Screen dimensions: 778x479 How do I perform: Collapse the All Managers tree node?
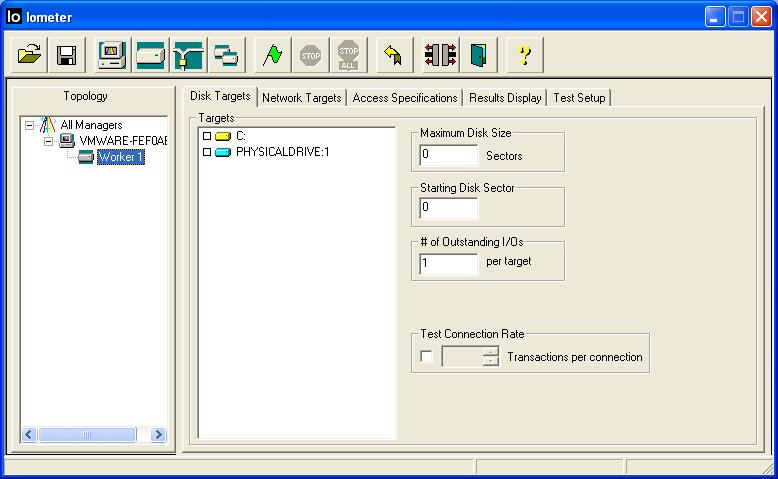pos(29,125)
